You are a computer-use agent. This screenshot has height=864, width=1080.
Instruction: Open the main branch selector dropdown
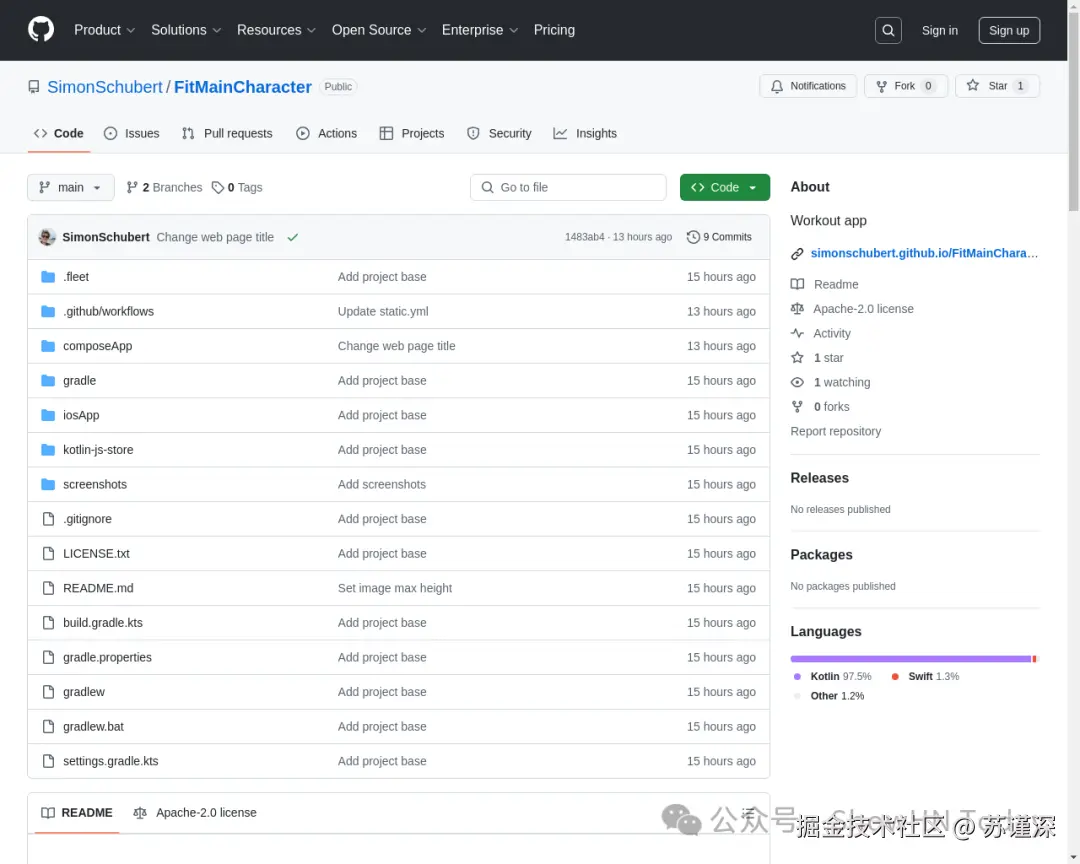point(70,187)
